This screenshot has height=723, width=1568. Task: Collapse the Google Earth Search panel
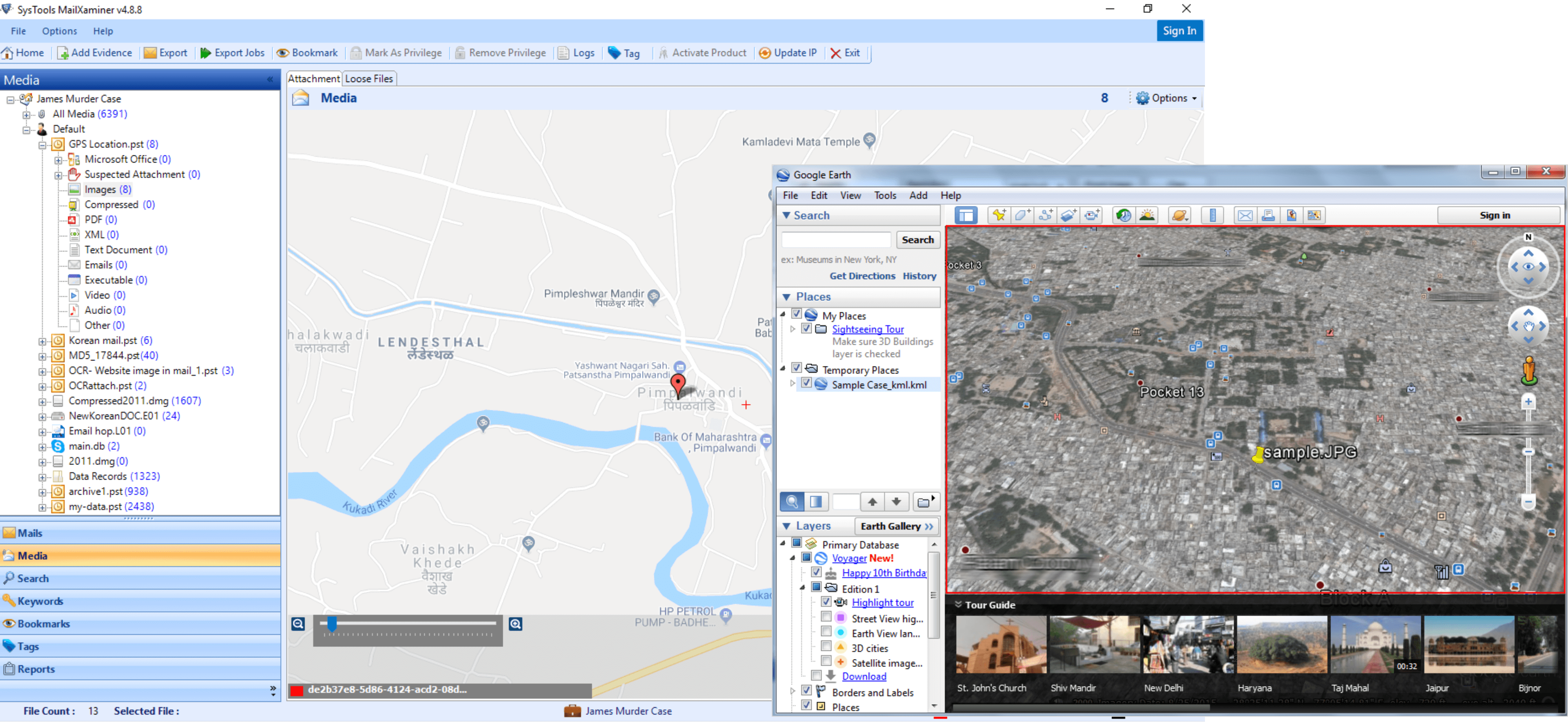click(787, 215)
